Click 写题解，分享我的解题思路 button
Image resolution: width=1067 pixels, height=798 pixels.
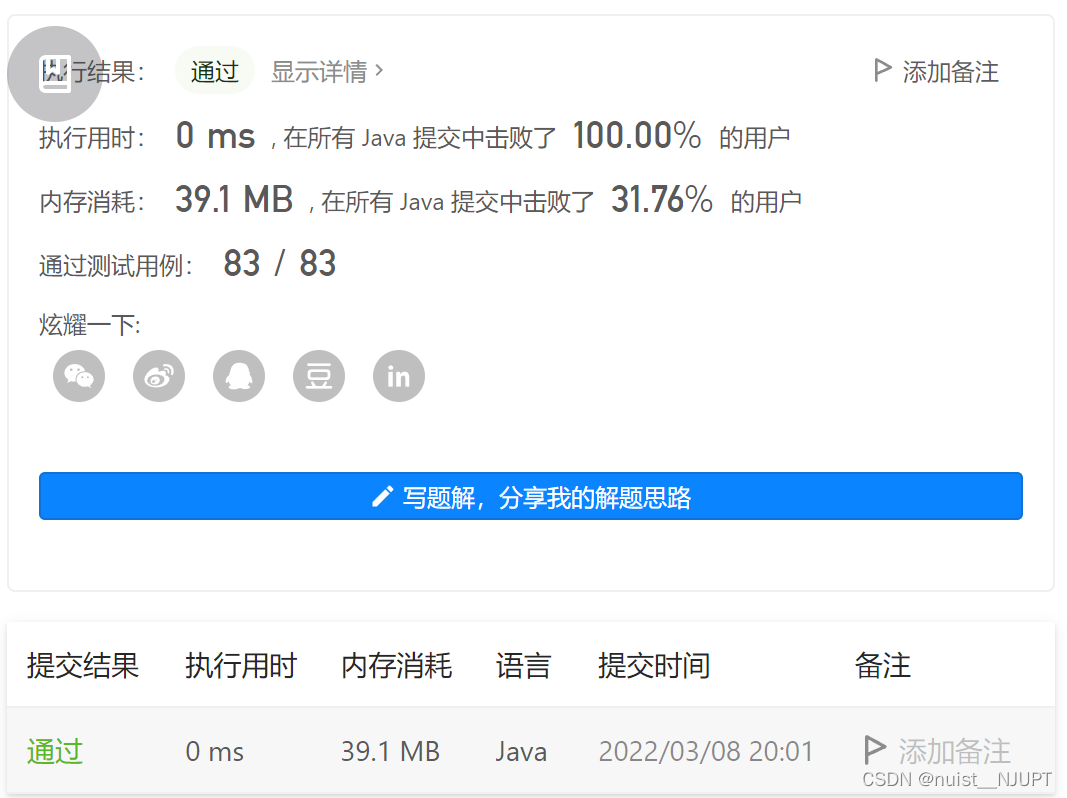point(531,495)
